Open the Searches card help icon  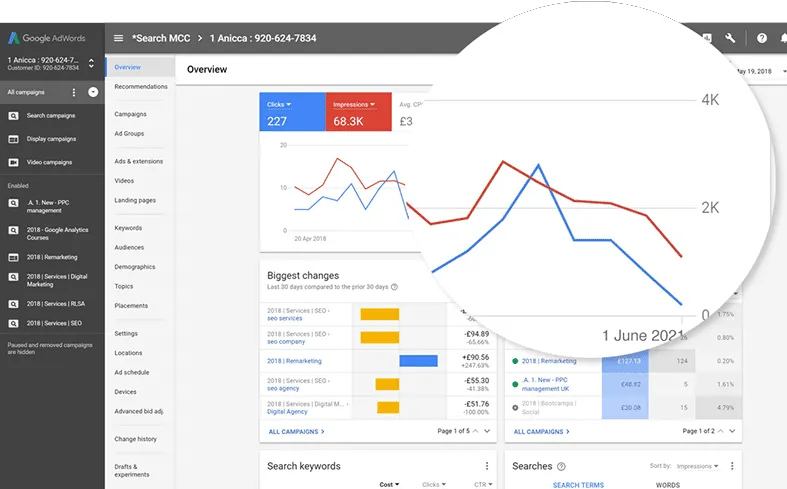pos(562,466)
